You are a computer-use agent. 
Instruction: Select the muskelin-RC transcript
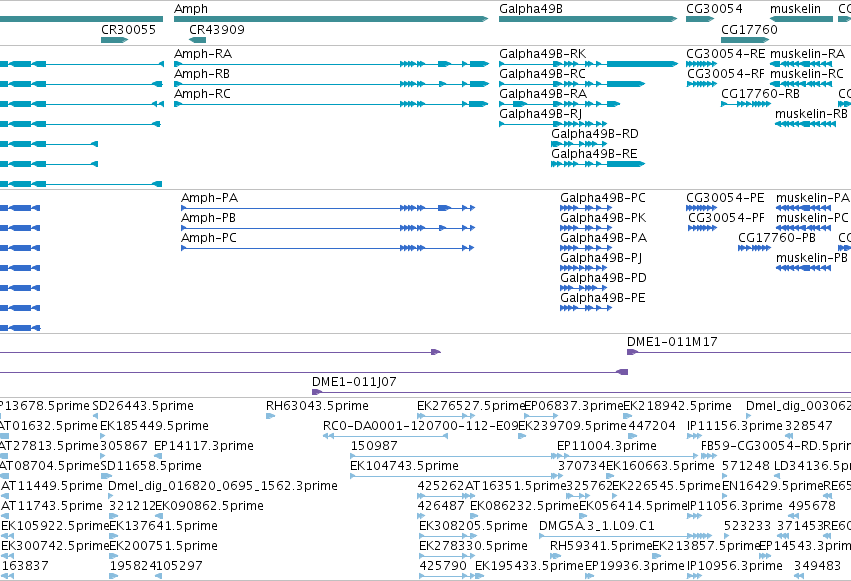(x=801, y=84)
